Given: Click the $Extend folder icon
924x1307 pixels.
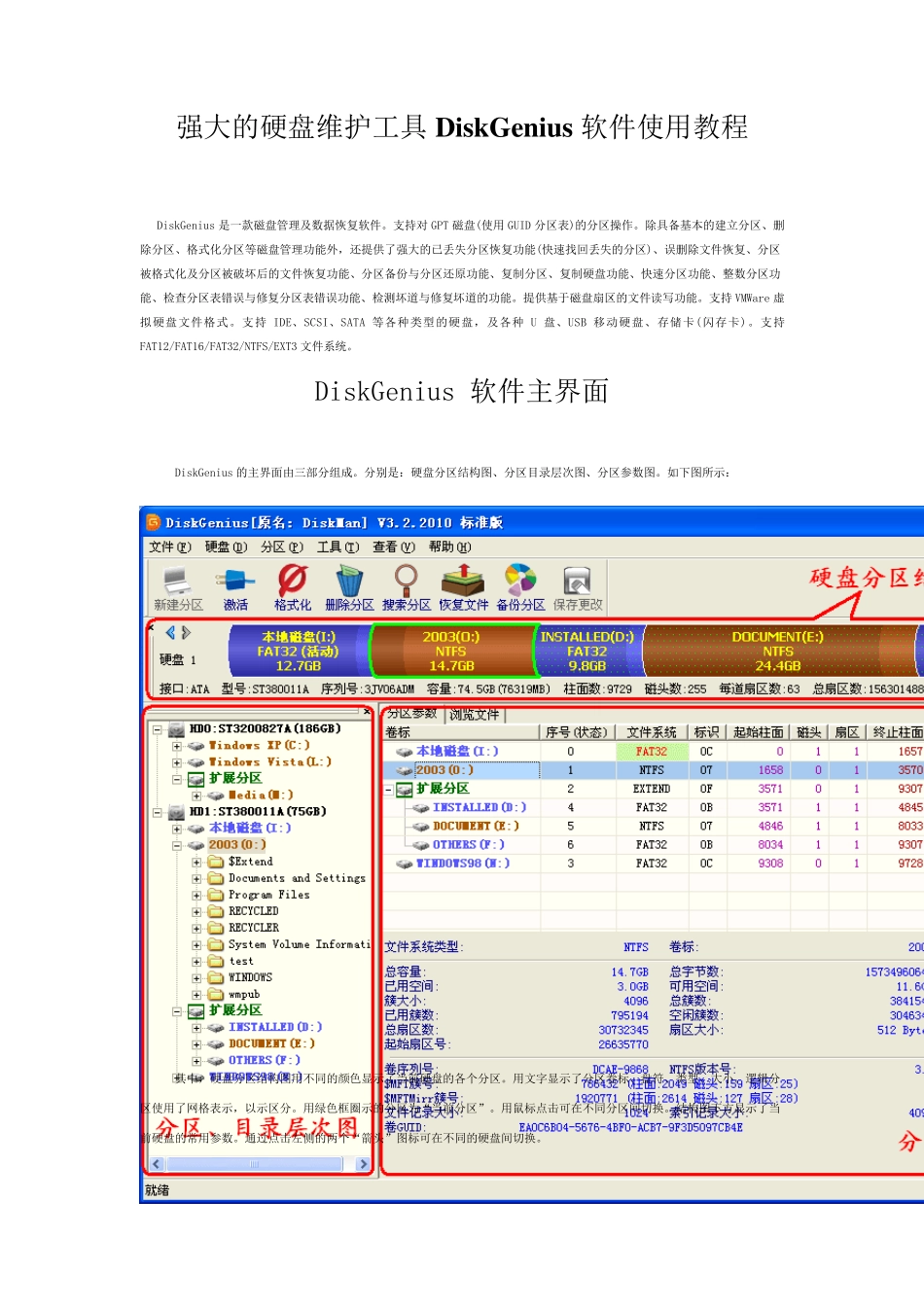Looking at the screenshot, I should (216, 862).
